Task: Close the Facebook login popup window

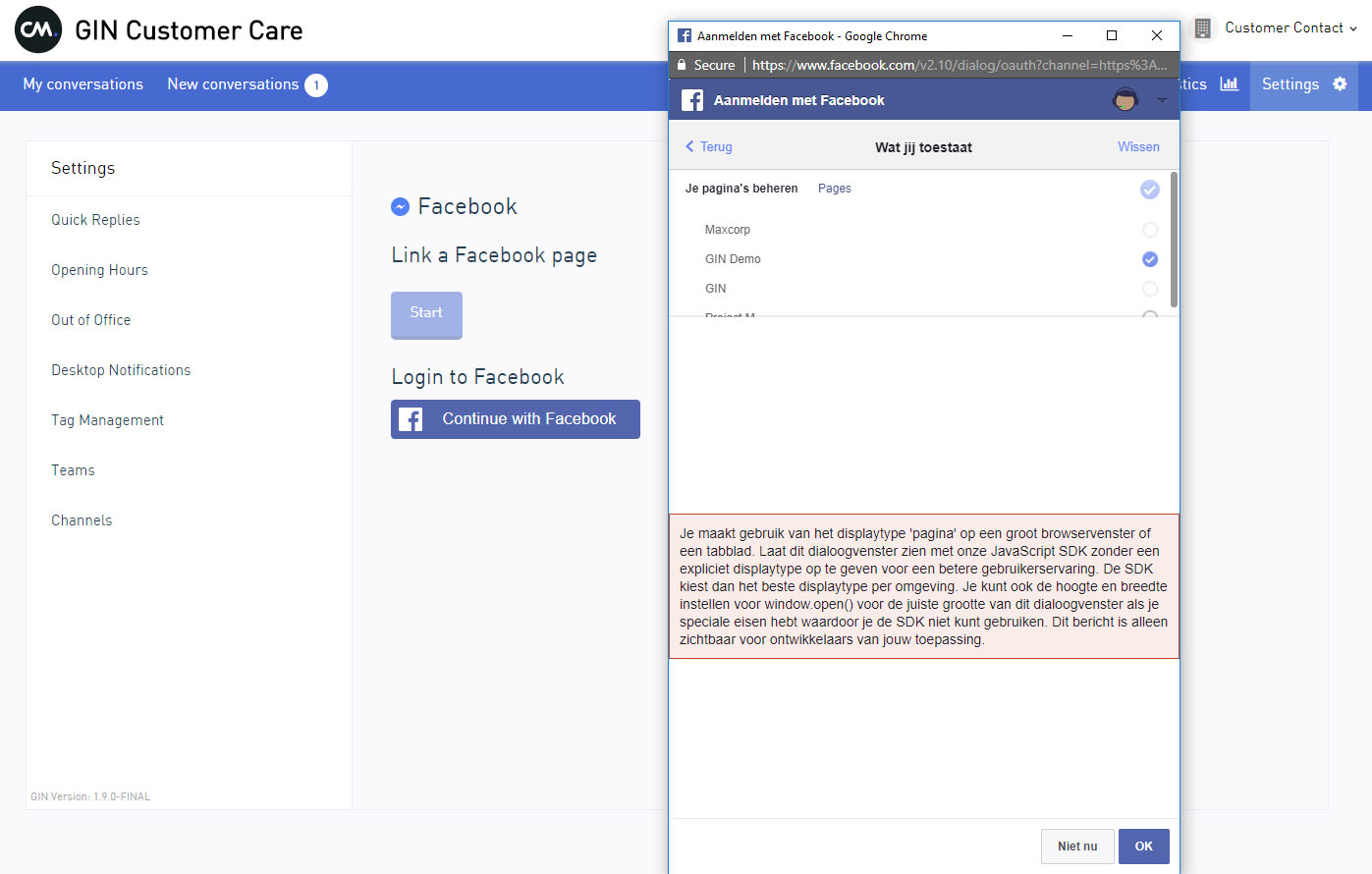Action: tap(1157, 35)
